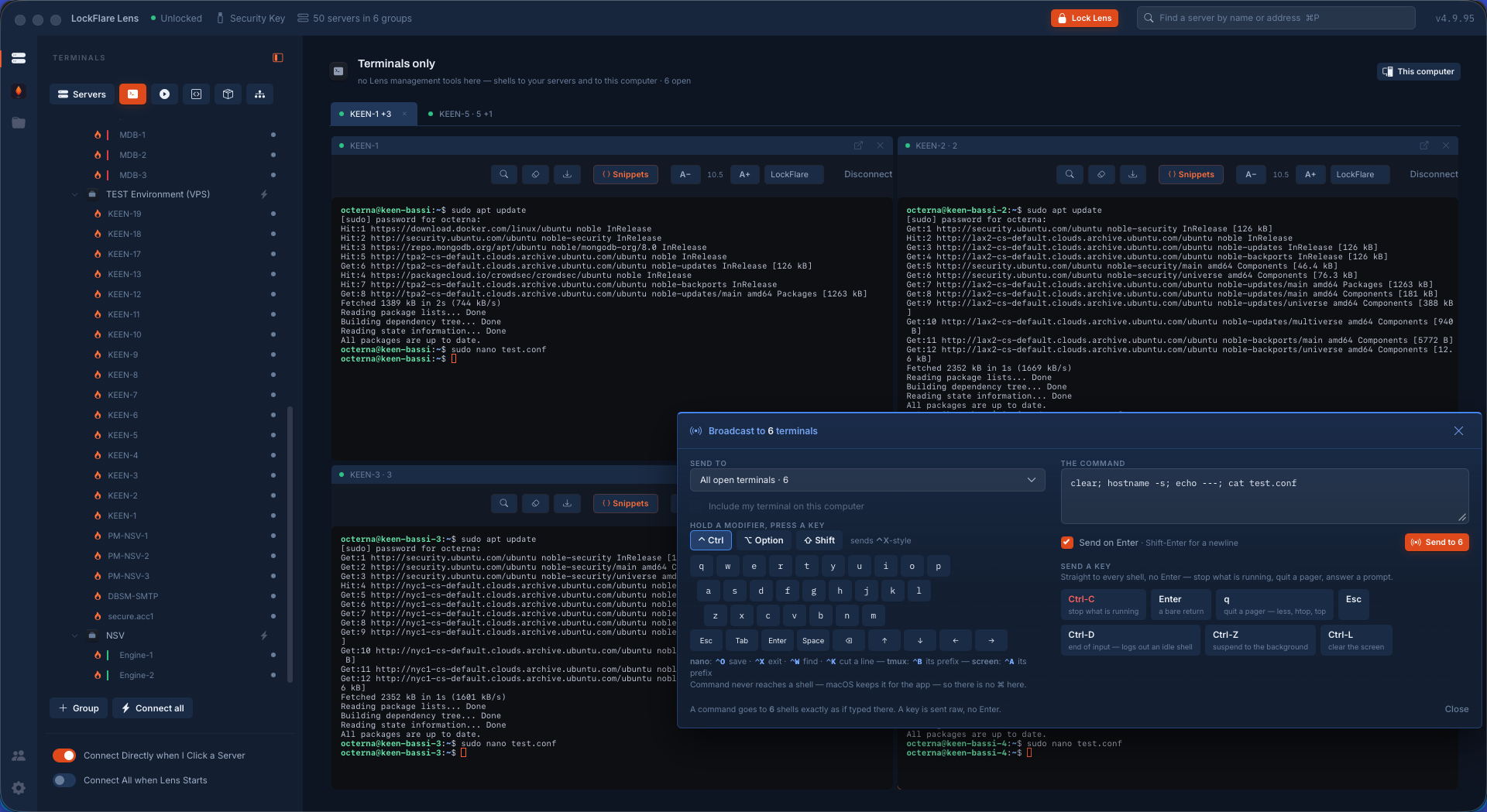This screenshot has width=1487, height=812.
Task: Send the right arrow key to terminals
Action: [x=991, y=641]
